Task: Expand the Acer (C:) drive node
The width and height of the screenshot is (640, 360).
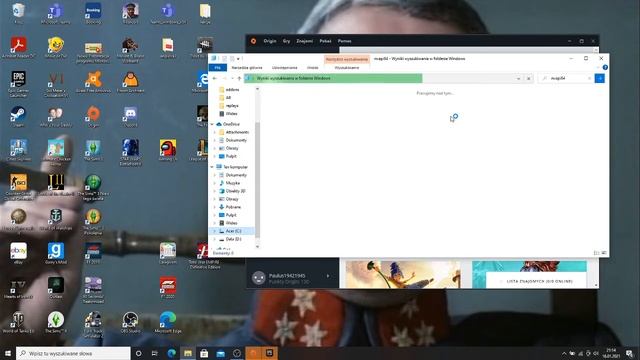Action: pos(215,231)
